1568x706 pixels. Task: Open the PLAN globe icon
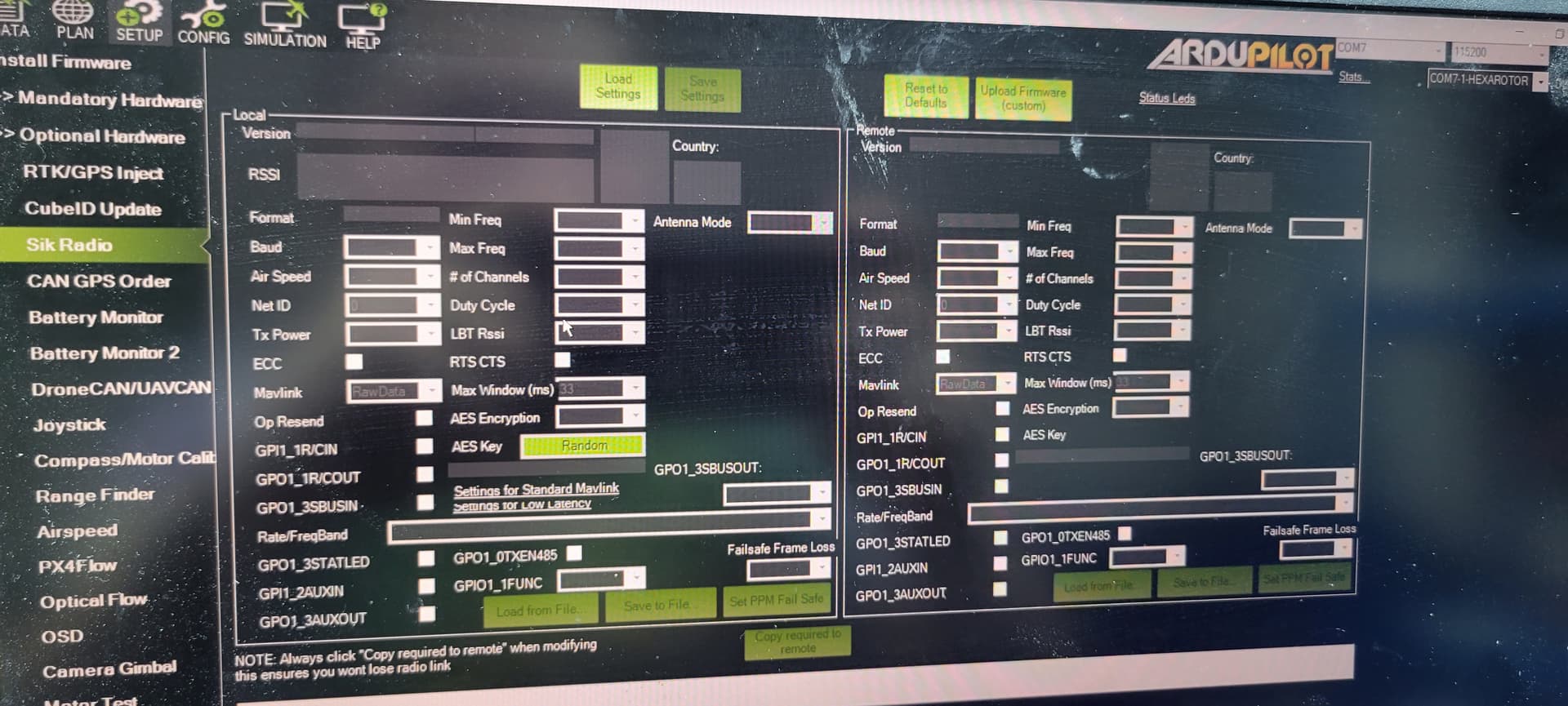point(74,20)
